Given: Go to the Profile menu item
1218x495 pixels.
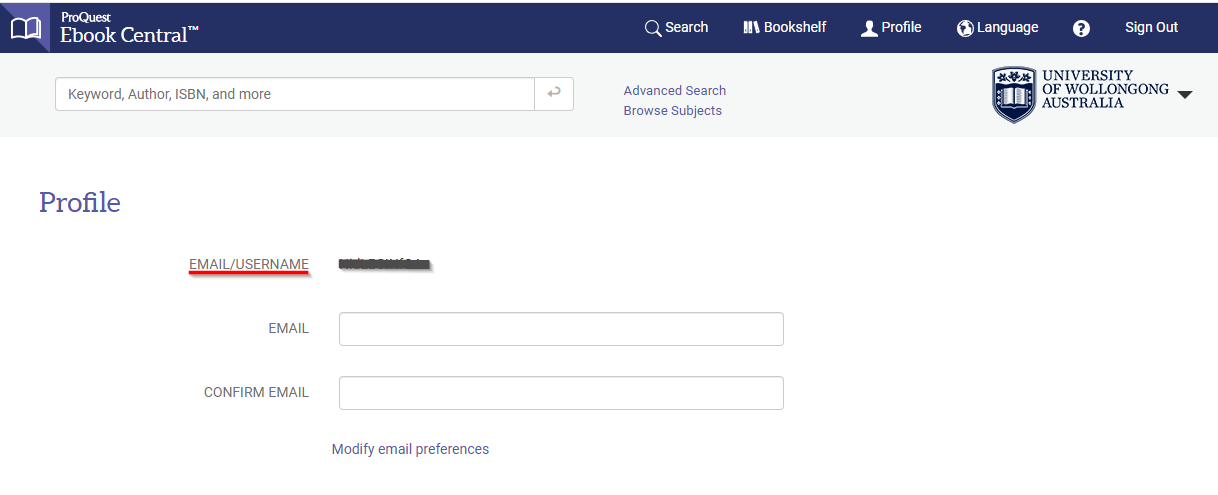Looking at the screenshot, I should 901,28.
